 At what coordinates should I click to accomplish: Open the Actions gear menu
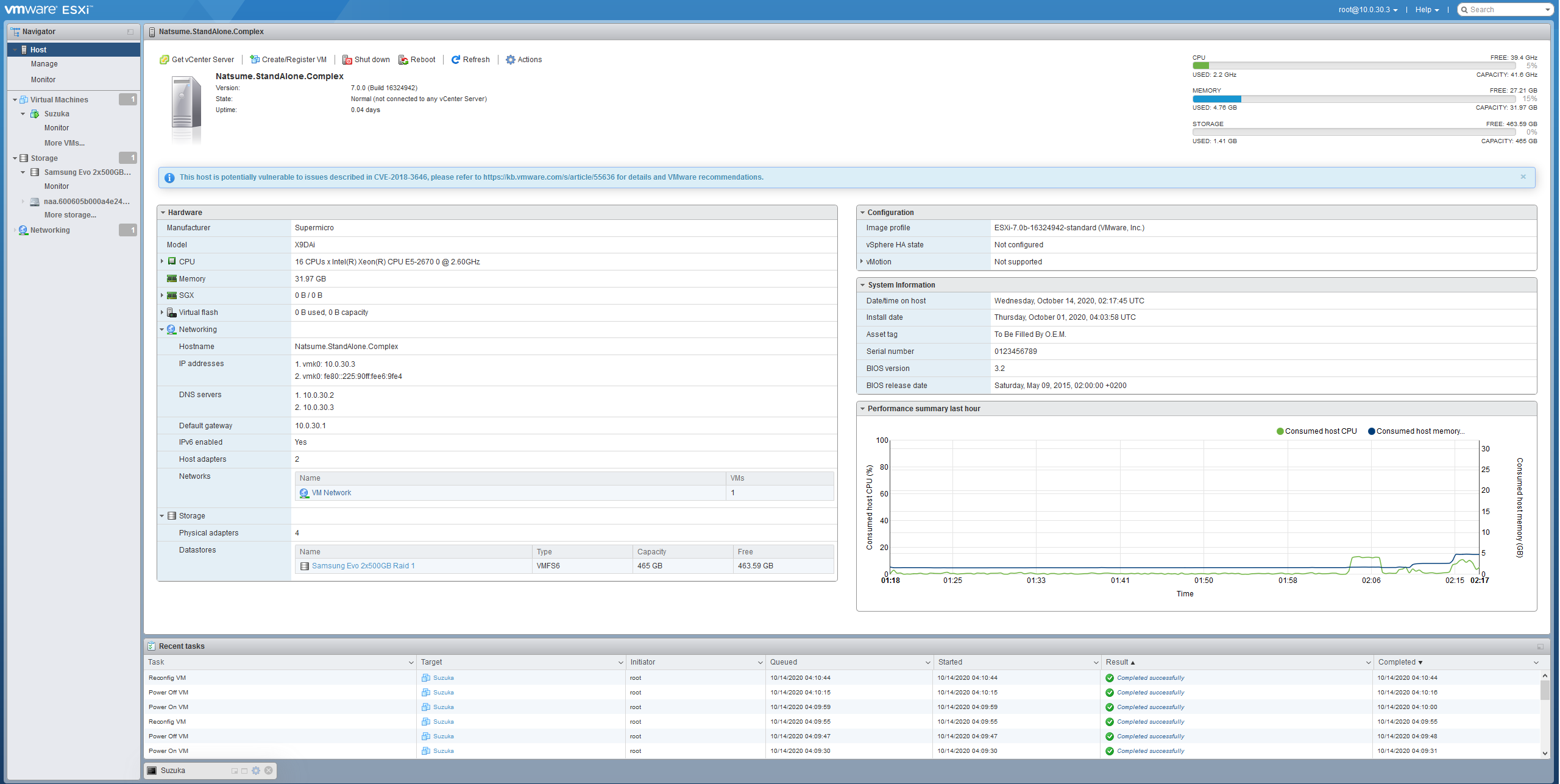pos(511,60)
